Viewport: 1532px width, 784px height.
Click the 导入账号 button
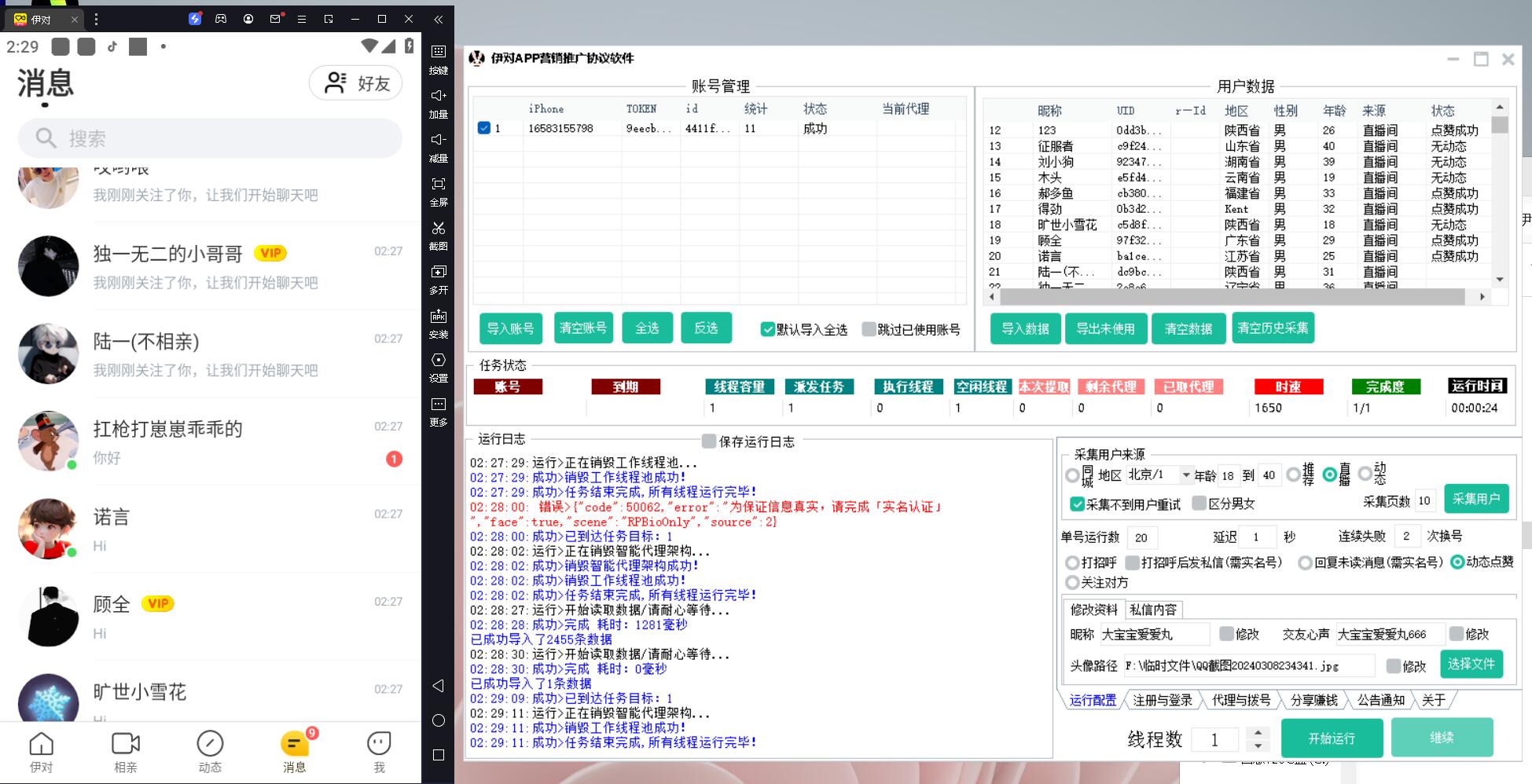coord(510,328)
